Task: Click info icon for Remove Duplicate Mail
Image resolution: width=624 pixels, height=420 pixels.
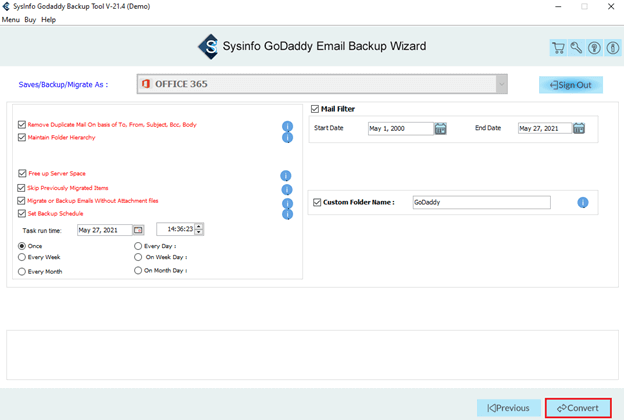Action: click(287, 126)
